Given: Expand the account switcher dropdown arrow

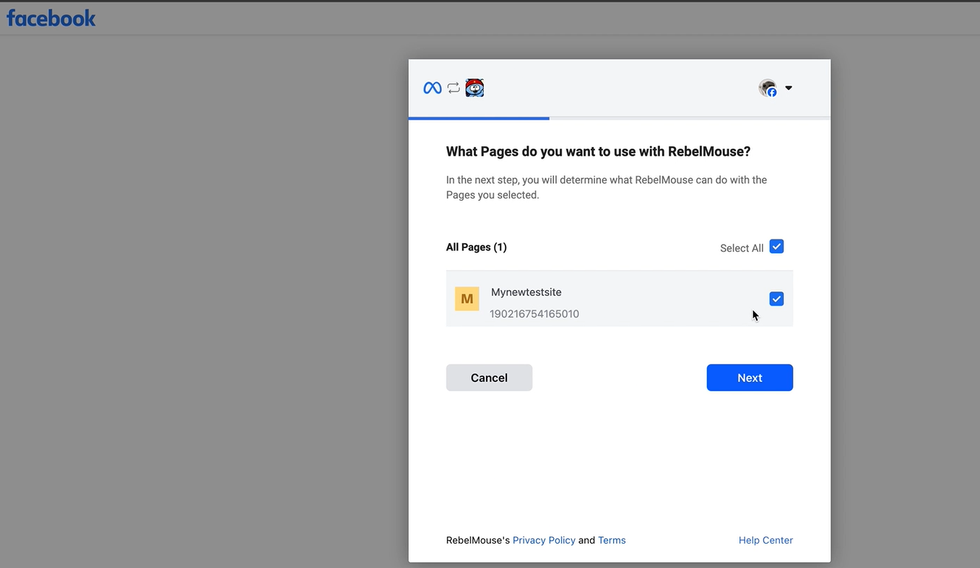Looking at the screenshot, I should (789, 88).
